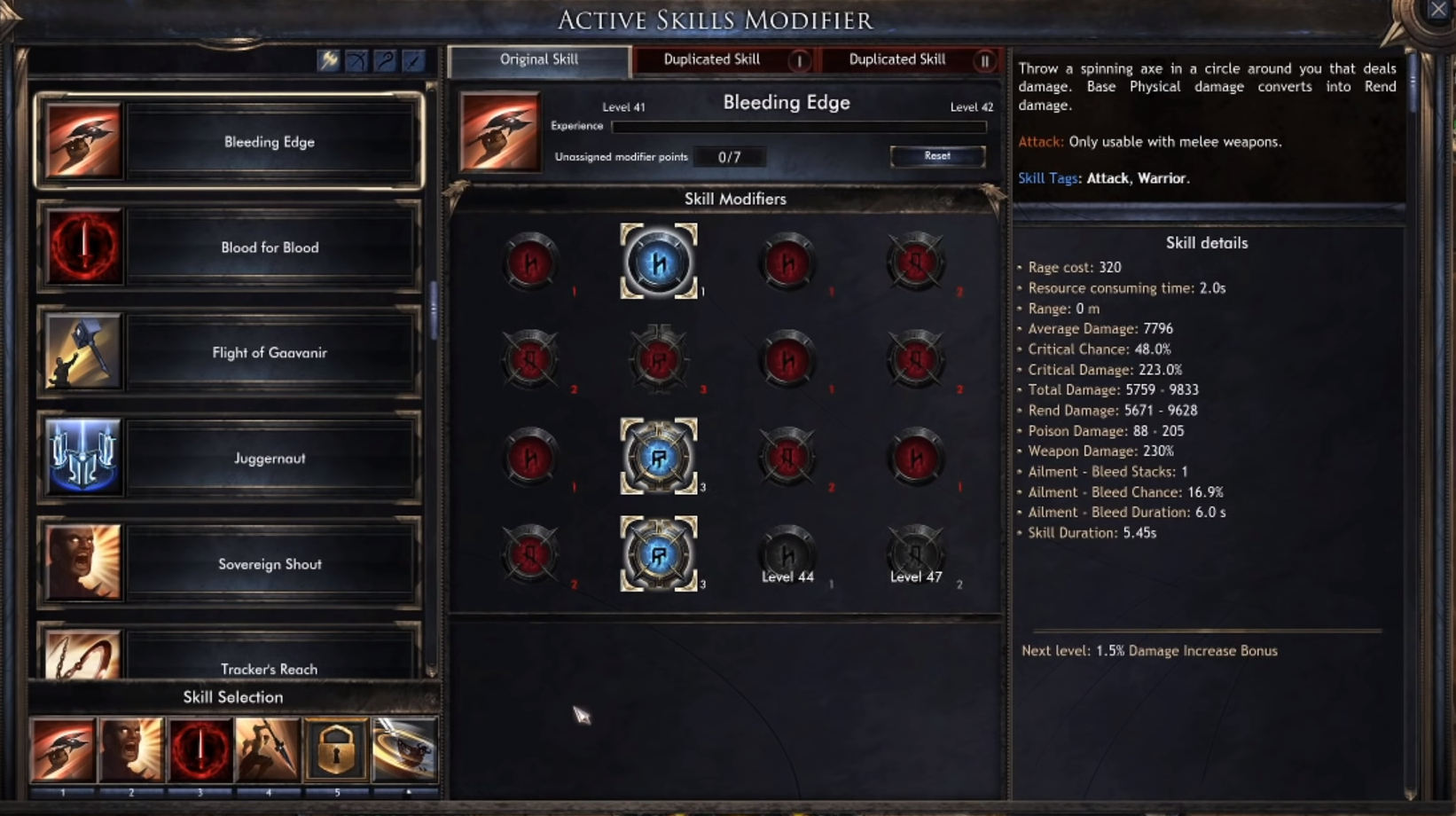Toggle the active blue modifier in bottom row
Viewport: 1456px width, 816px height.
click(x=658, y=554)
